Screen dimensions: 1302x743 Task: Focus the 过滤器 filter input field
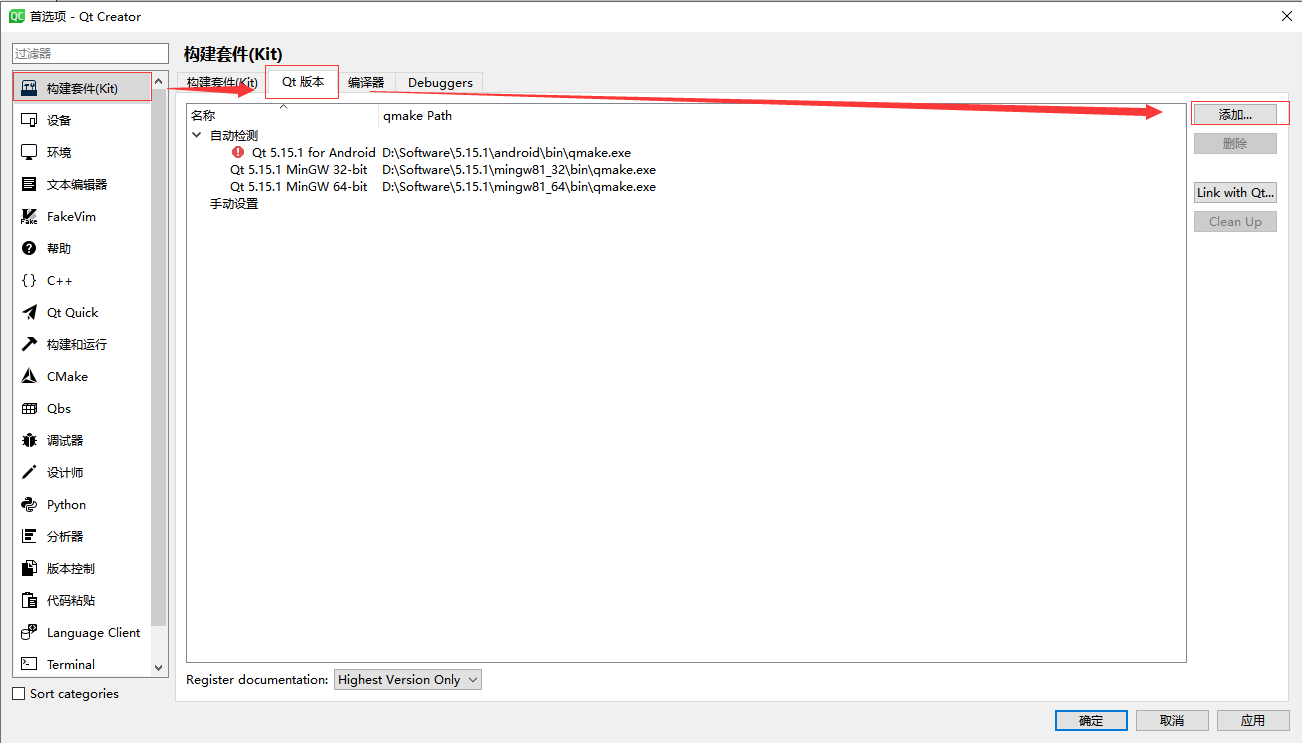91,53
